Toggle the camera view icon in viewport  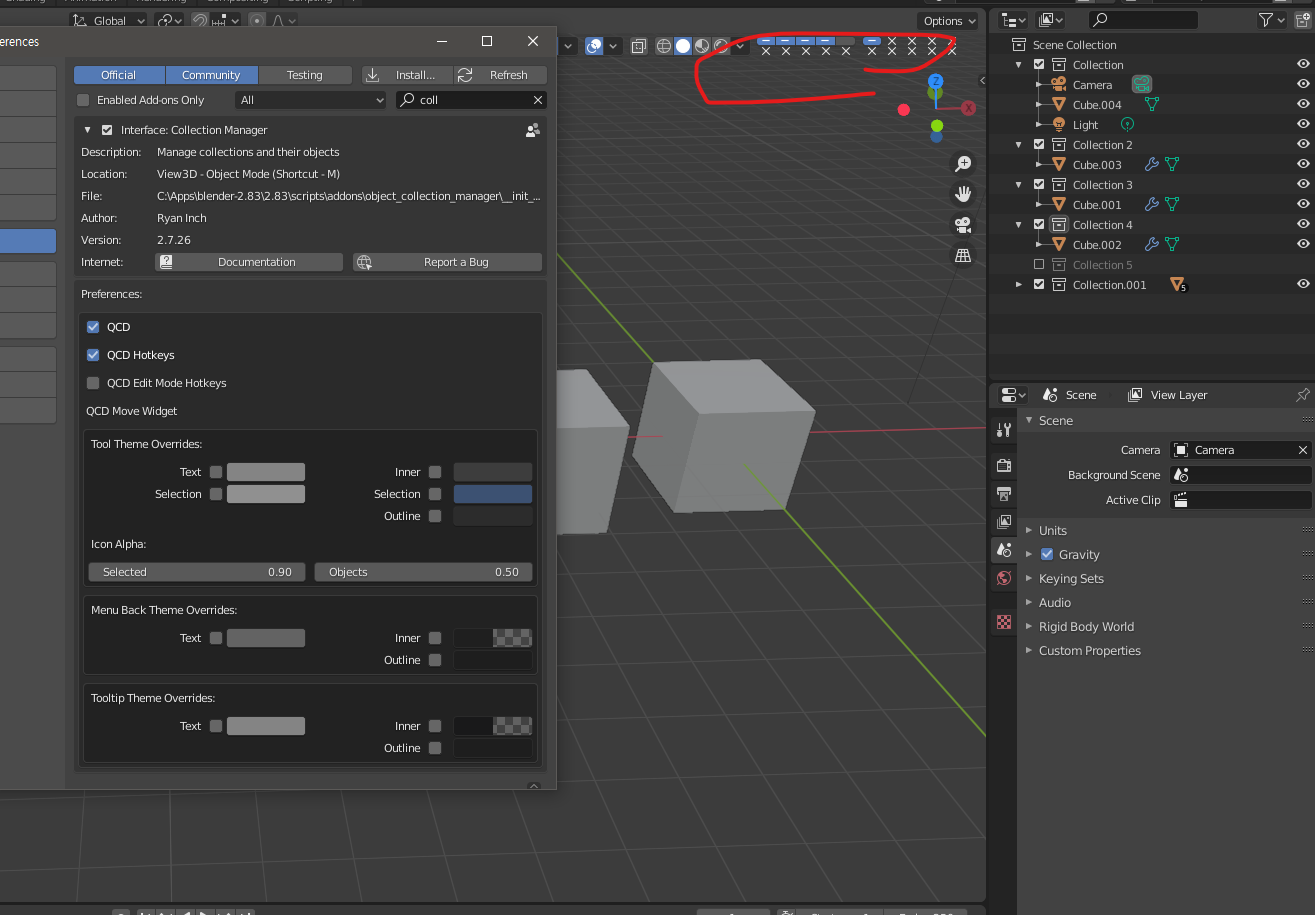click(963, 225)
